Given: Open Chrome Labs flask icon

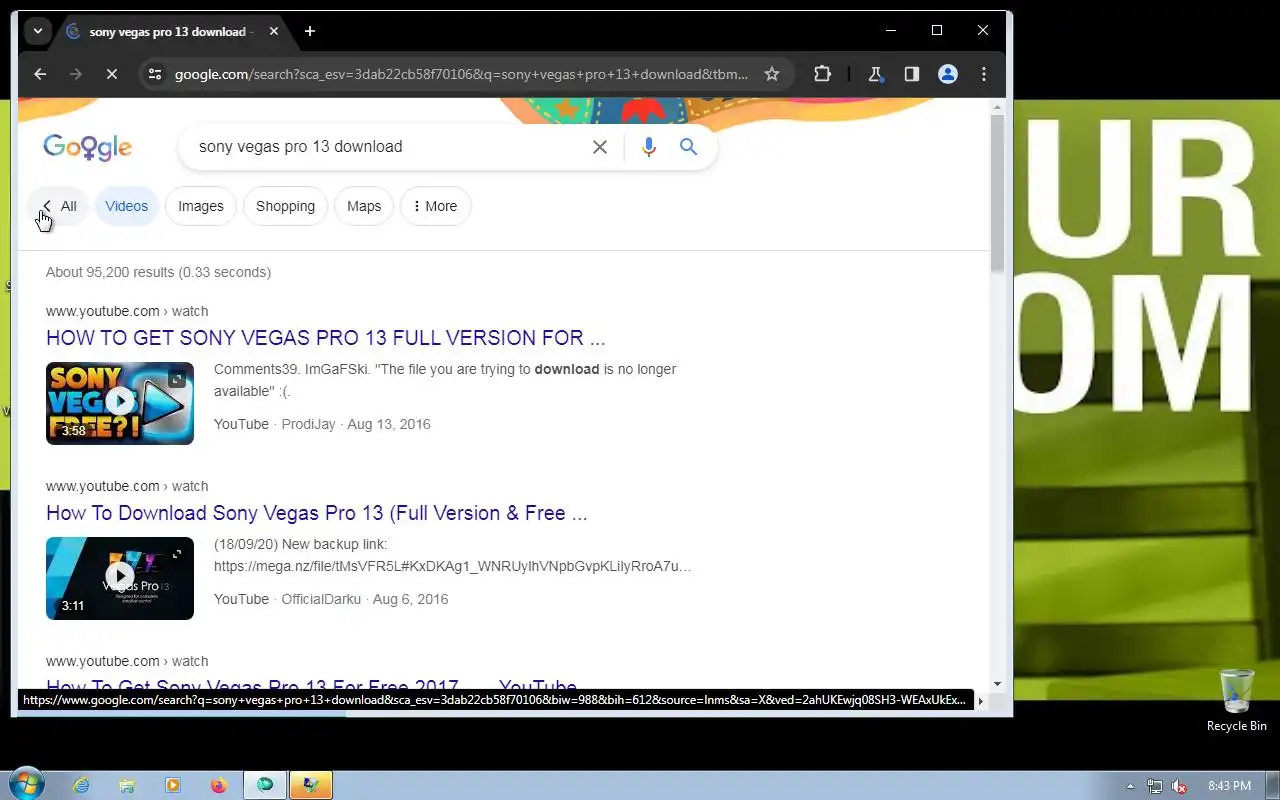Looking at the screenshot, I should pyautogui.click(x=876, y=74).
